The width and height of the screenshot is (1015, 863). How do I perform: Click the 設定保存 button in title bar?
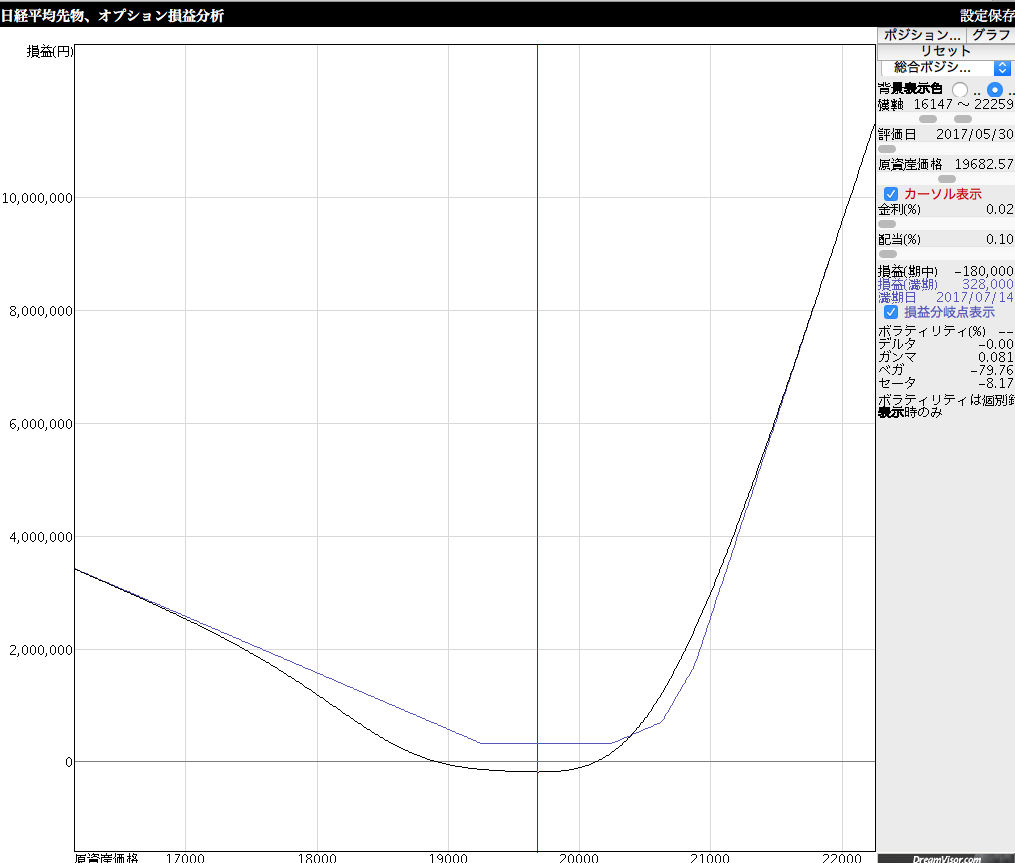(986, 15)
